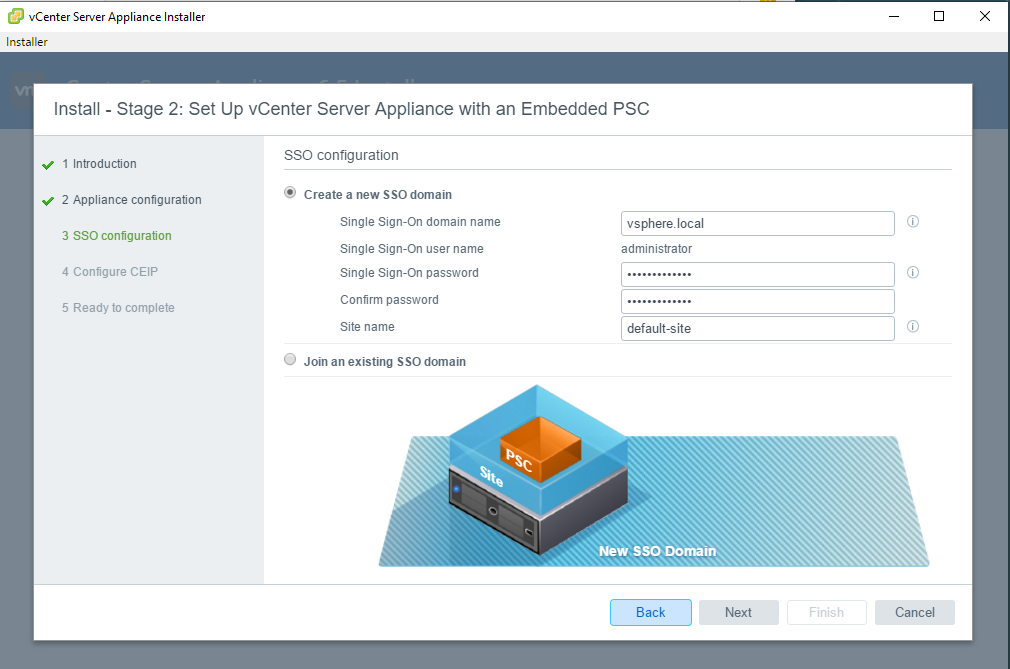Focus the Single Sign-On password field
This screenshot has width=1010, height=669.
758,274
